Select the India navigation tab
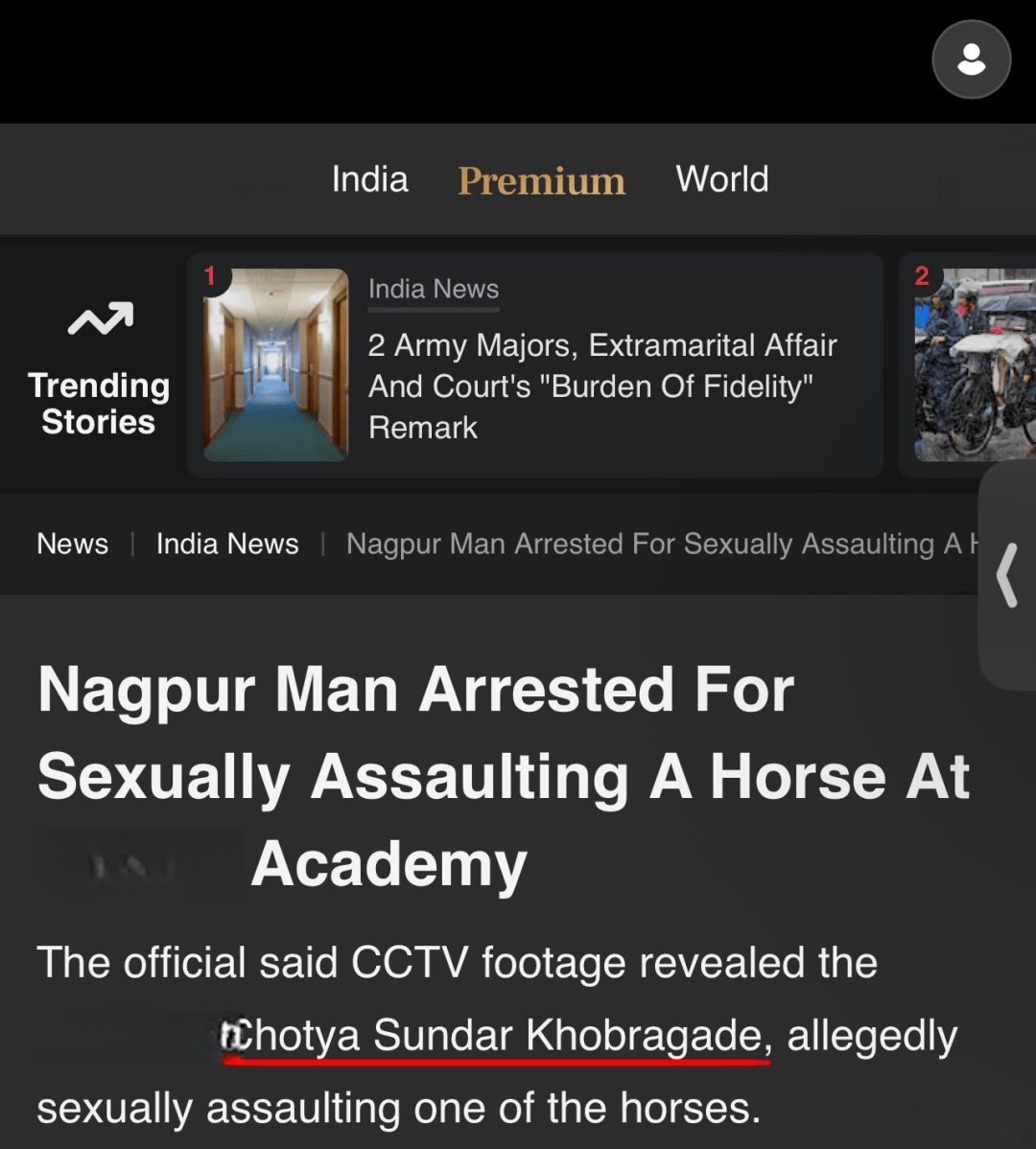This screenshot has height=1149, width=1036. [369, 179]
